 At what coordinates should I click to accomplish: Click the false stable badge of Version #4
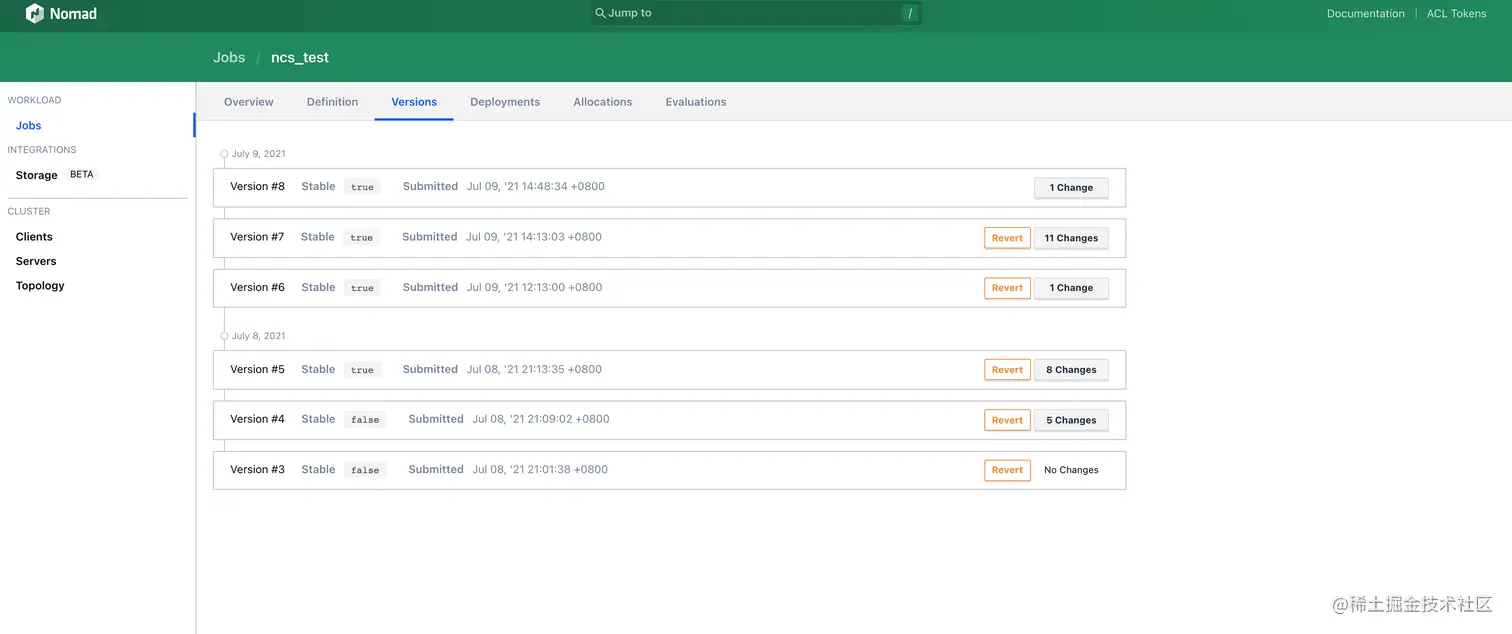(x=365, y=420)
